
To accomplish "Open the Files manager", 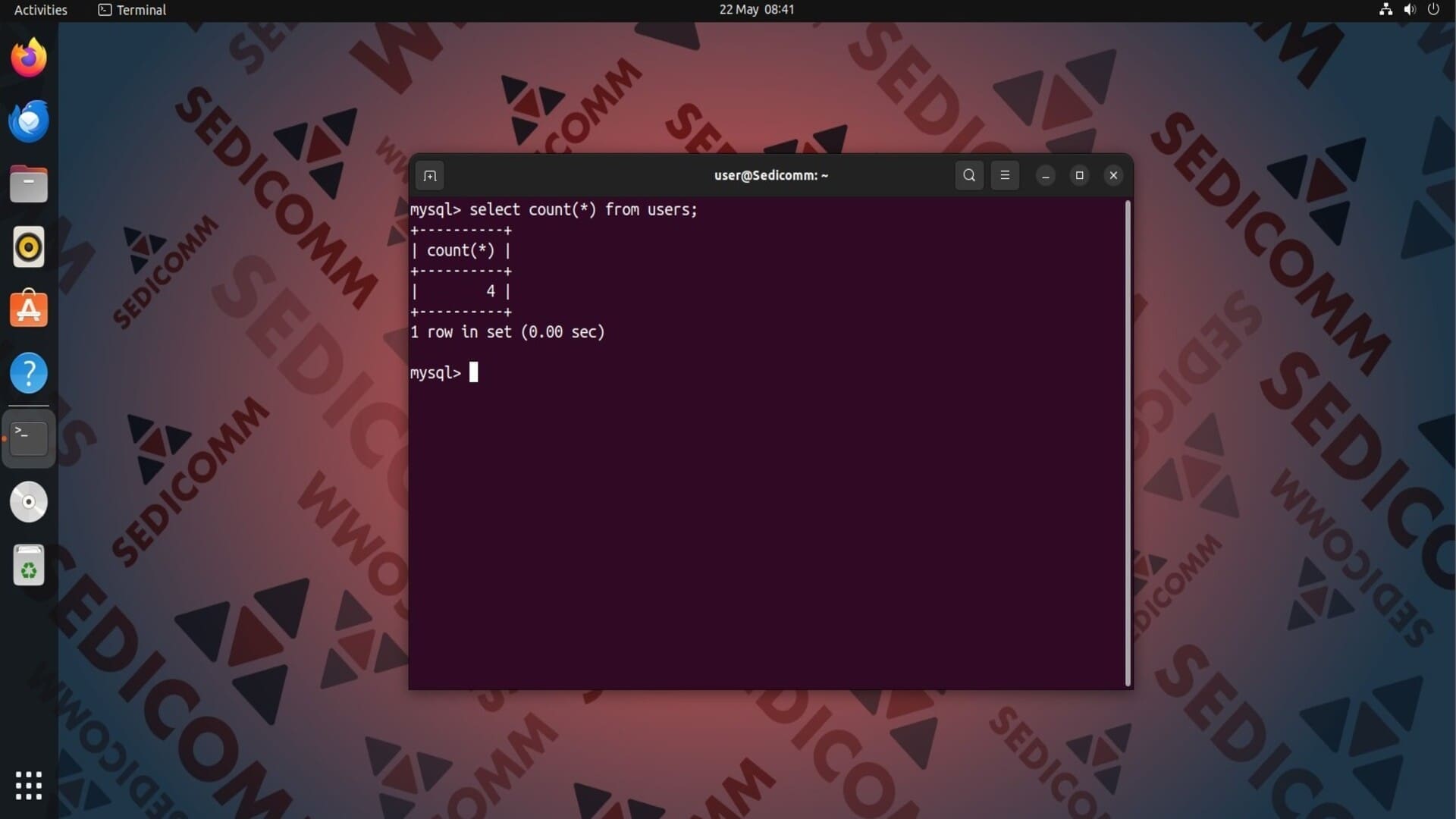I will coord(29,184).
